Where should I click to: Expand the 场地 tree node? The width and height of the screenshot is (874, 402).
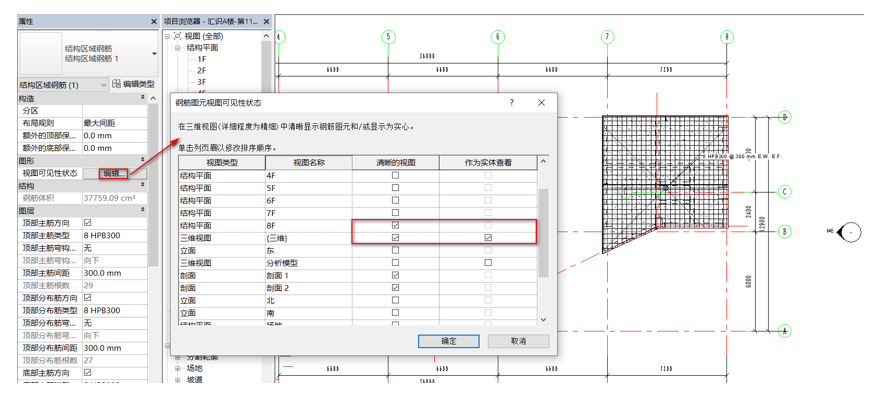coord(179,368)
